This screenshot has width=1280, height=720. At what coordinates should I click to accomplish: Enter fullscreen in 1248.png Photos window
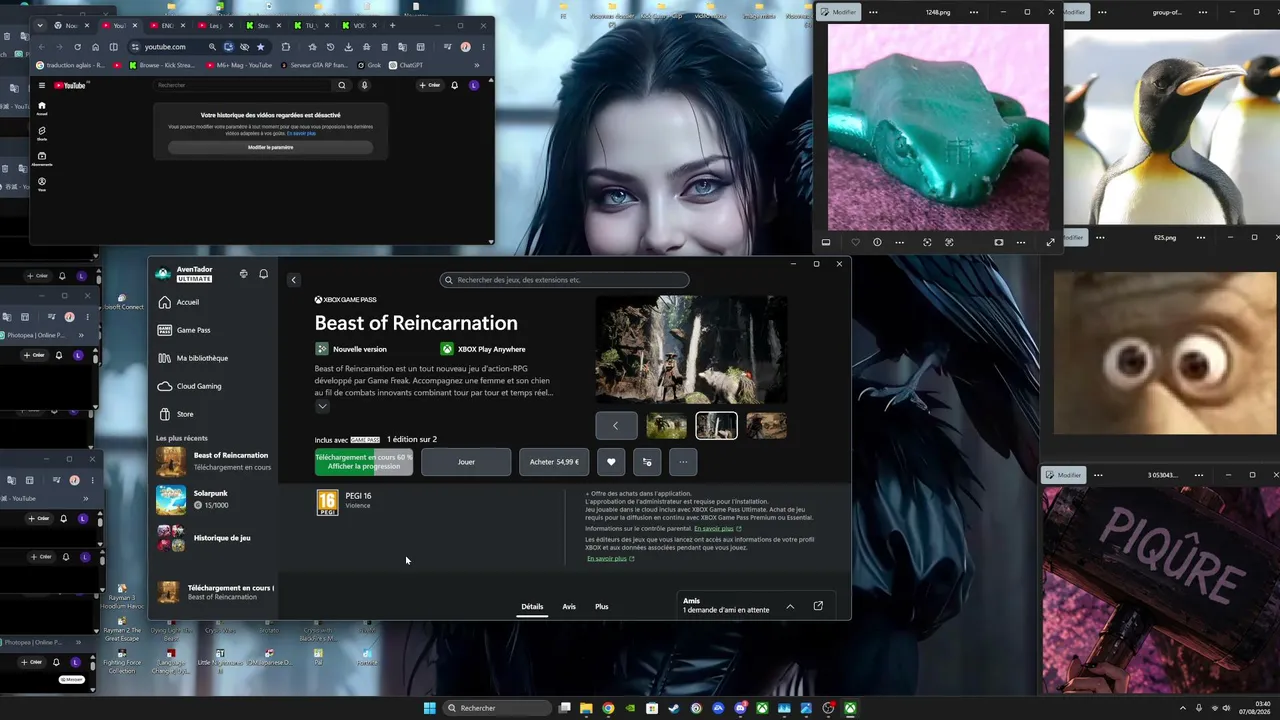click(x=1050, y=242)
